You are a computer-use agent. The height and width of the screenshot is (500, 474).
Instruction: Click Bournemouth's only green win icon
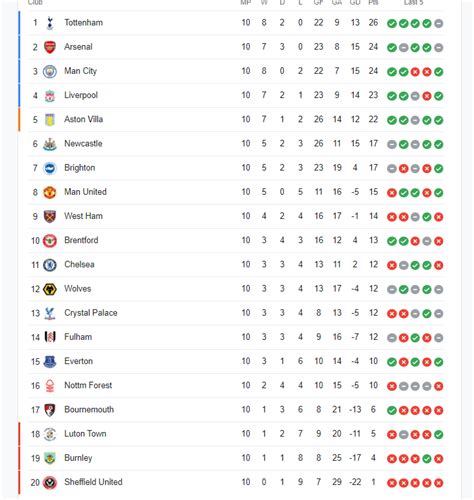click(392, 410)
